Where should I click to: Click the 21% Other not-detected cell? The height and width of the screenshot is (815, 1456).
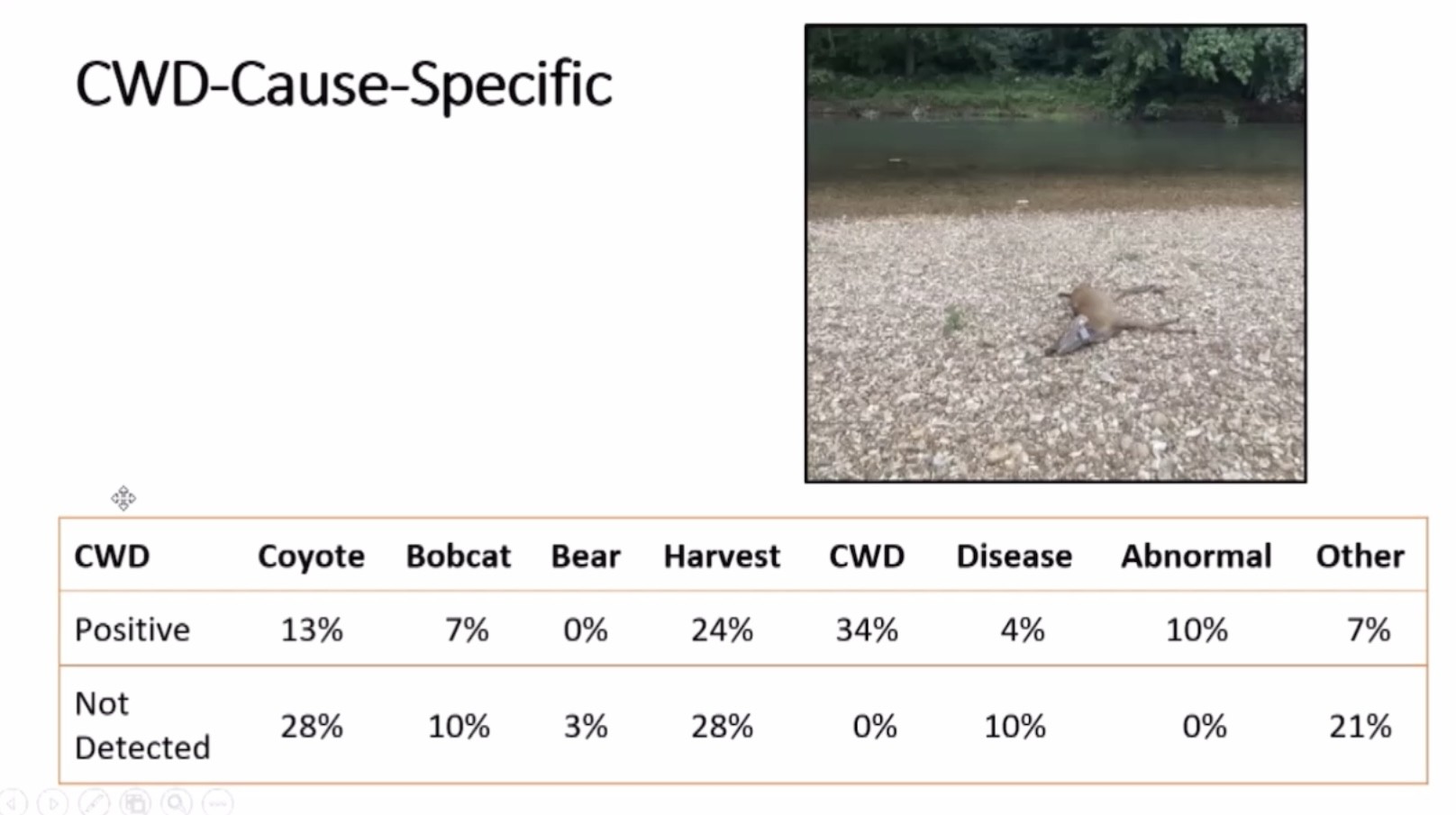[x=1360, y=726]
